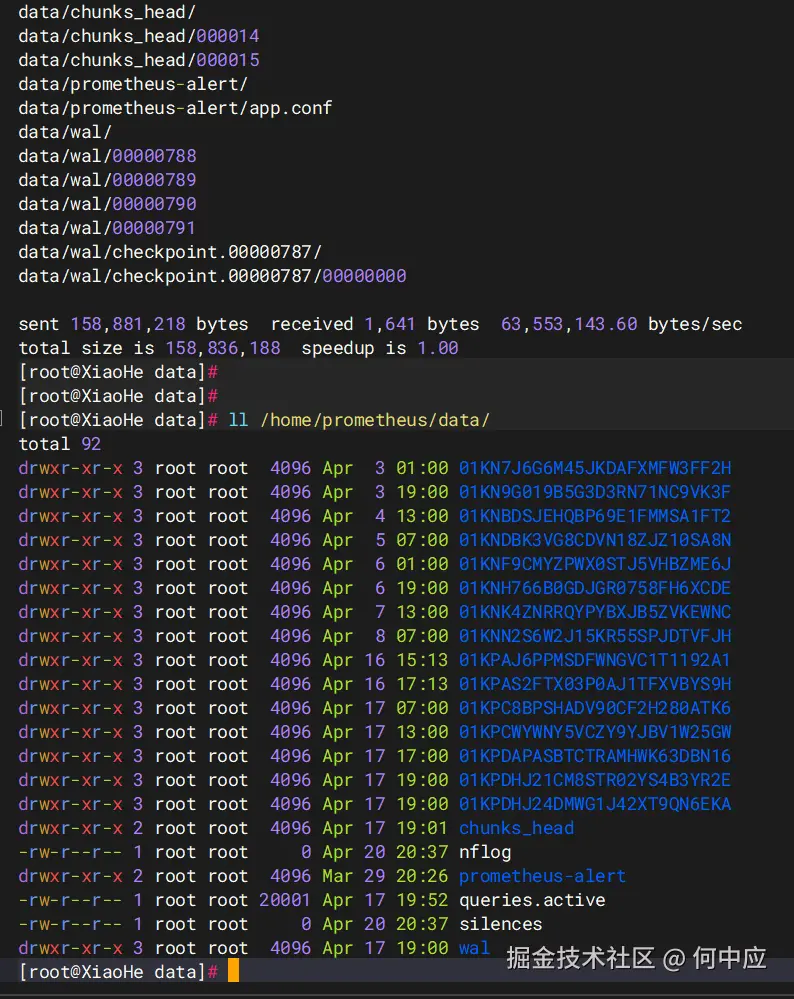This screenshot has width=794, height=999.
Task: Click the prometheus-alert directory in listing
Action: [x=542, y=876]
